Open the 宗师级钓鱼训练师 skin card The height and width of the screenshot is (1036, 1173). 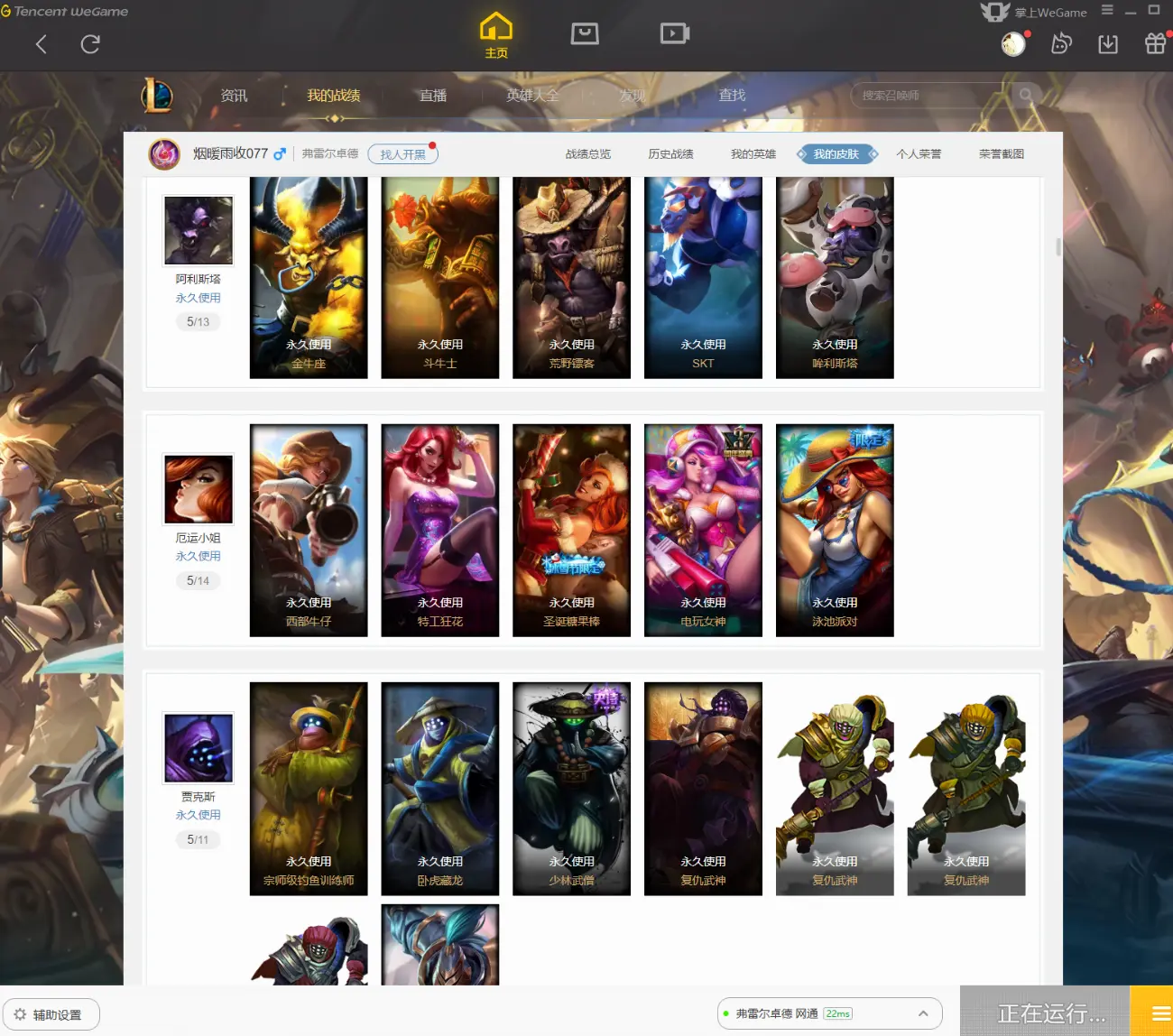[x=309, y=789]
